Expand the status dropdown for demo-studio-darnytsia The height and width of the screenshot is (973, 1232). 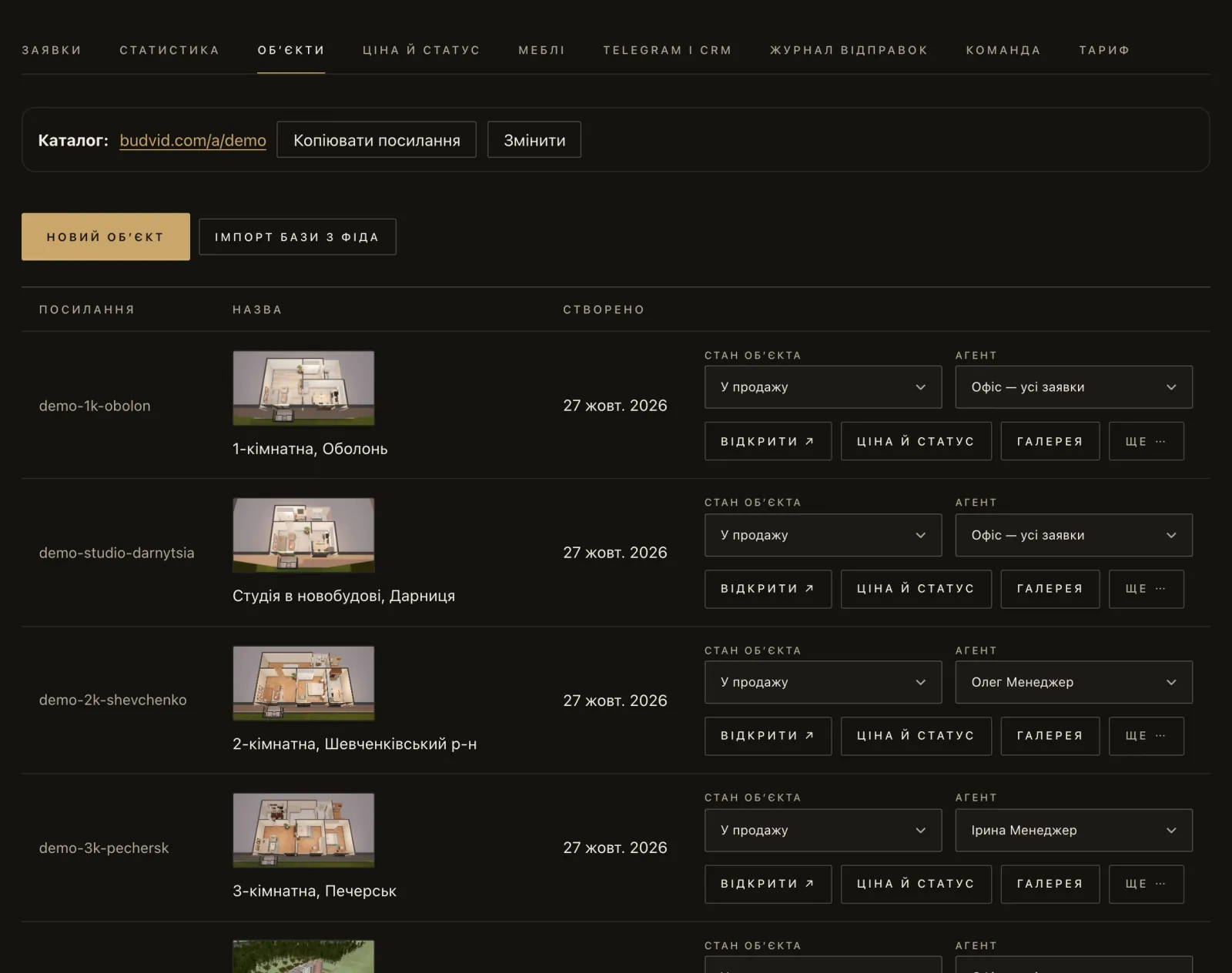pos(822,535)
